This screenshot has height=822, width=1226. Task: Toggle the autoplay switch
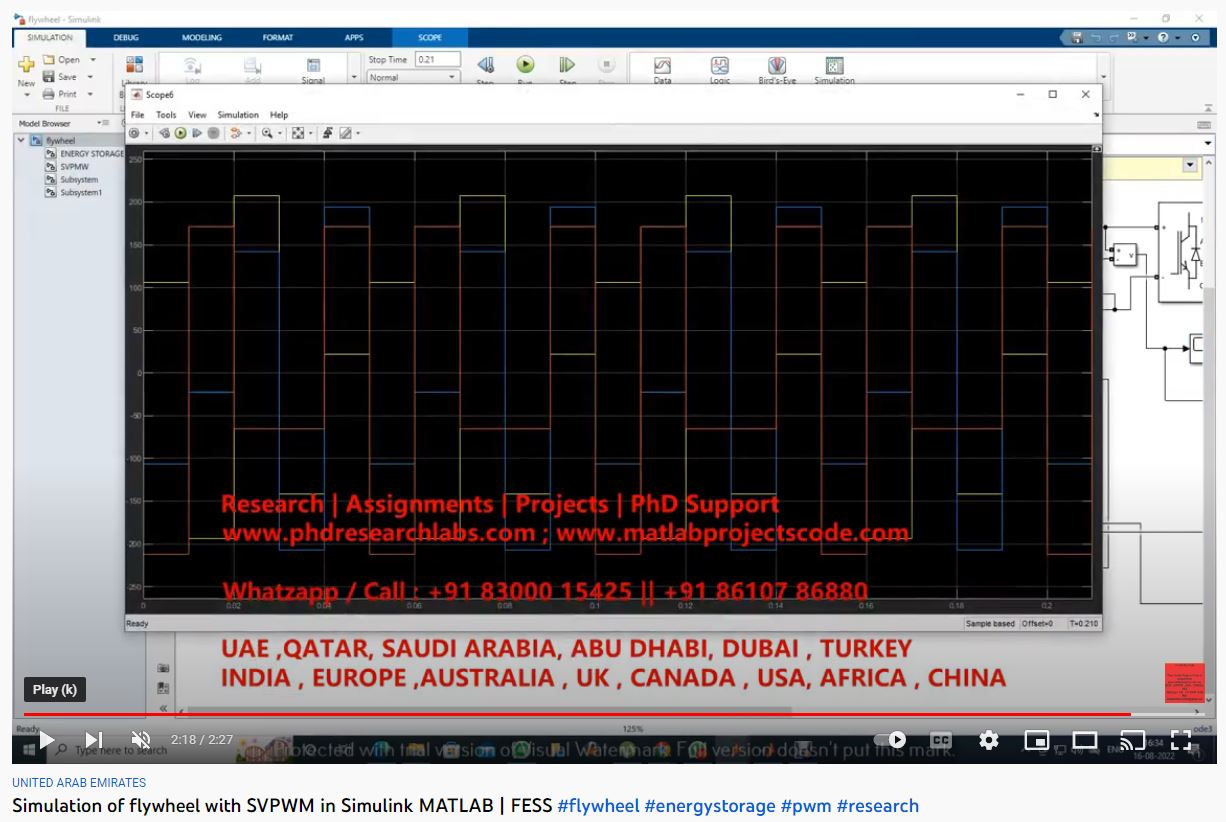click(x=890, y=740)
